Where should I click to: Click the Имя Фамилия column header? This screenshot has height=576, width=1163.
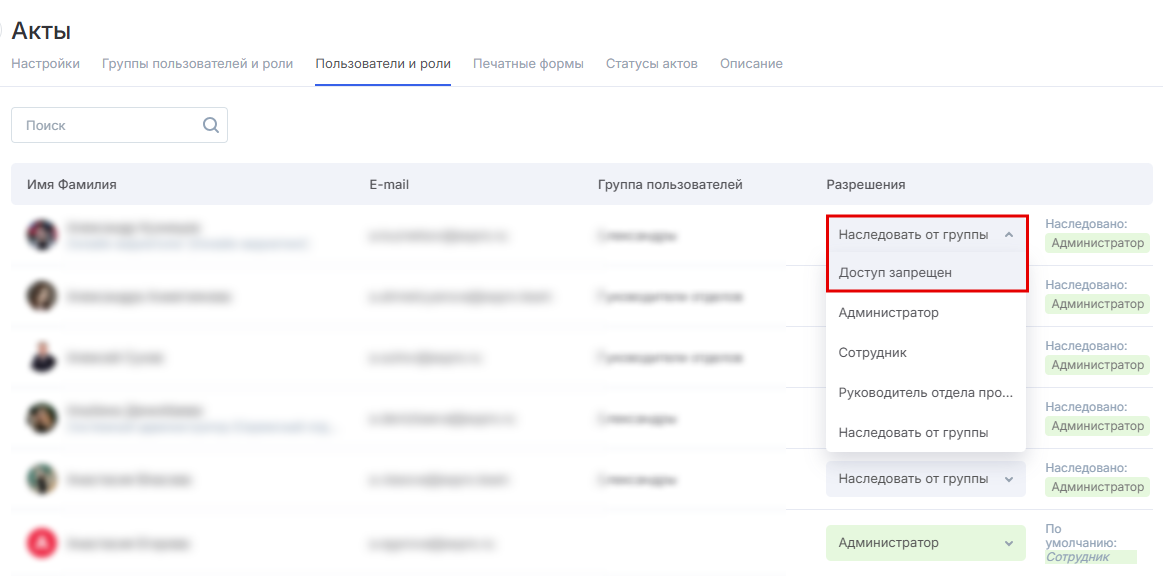72,185
